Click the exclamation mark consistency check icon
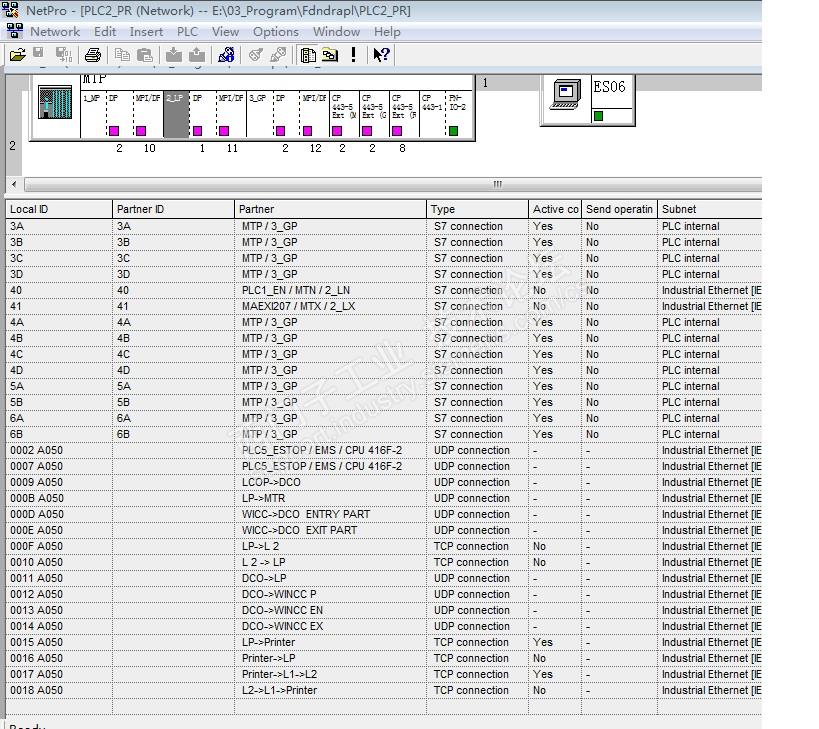The height and width of the screenshot is (729, 819). [353, 55]
